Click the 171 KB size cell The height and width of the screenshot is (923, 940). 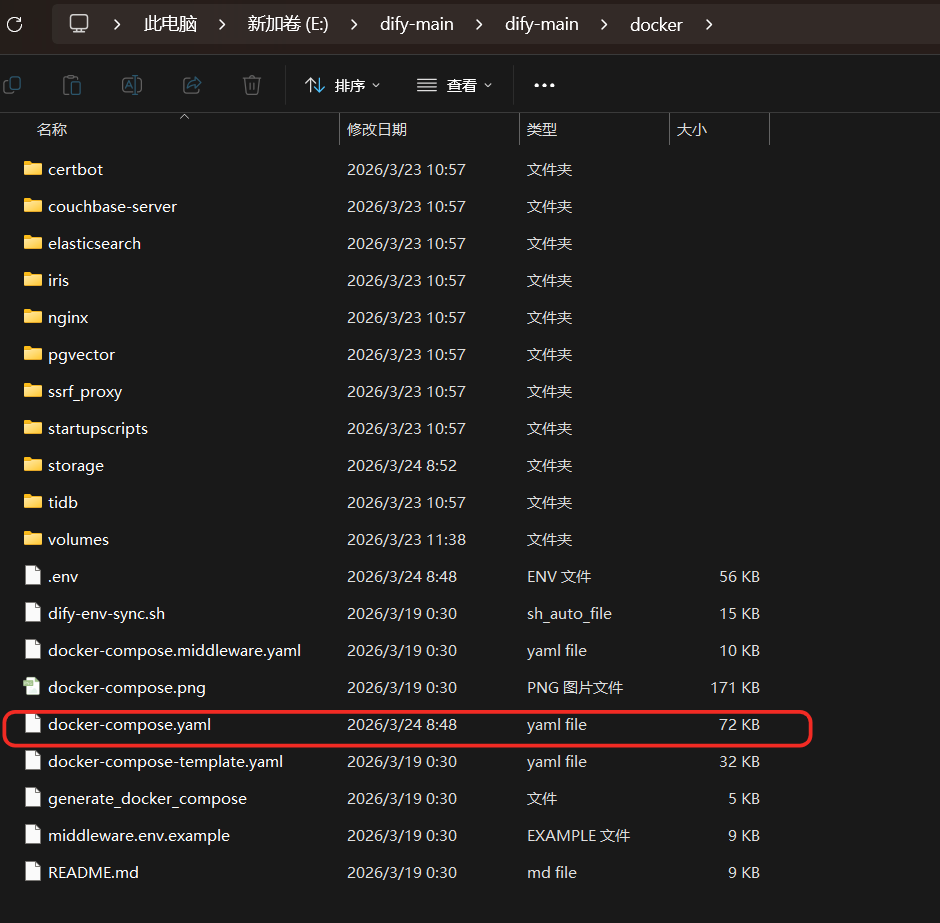[735, 687]
